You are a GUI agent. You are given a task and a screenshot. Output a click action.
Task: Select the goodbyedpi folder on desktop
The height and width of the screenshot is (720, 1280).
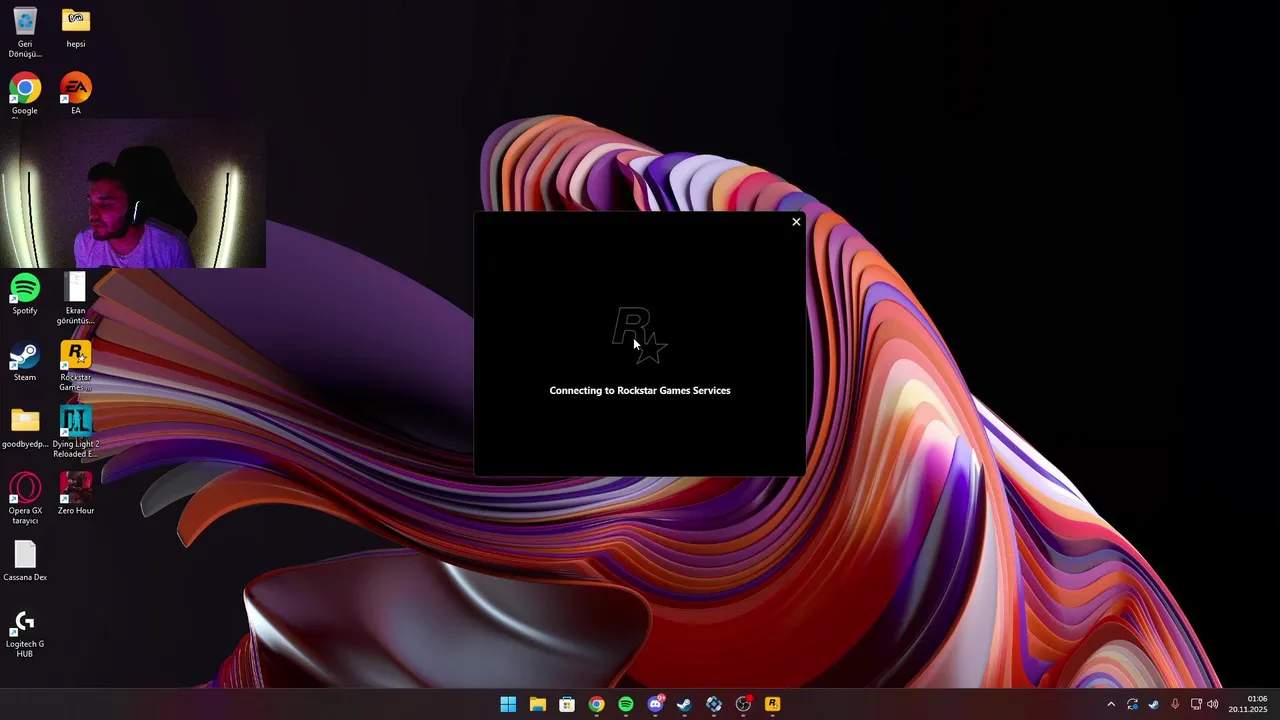tap(25, 428)
